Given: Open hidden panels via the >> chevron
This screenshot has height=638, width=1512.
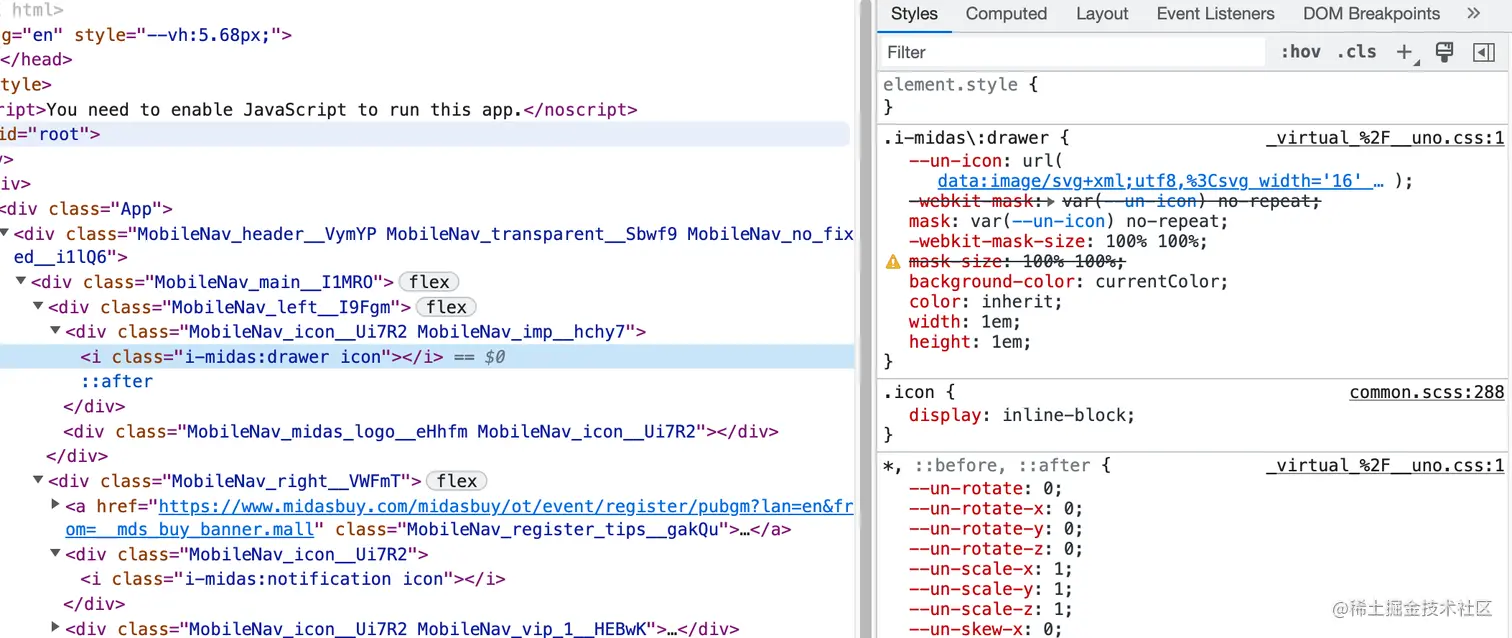Looking at the screenshot, I should (x=1474, y=13).
